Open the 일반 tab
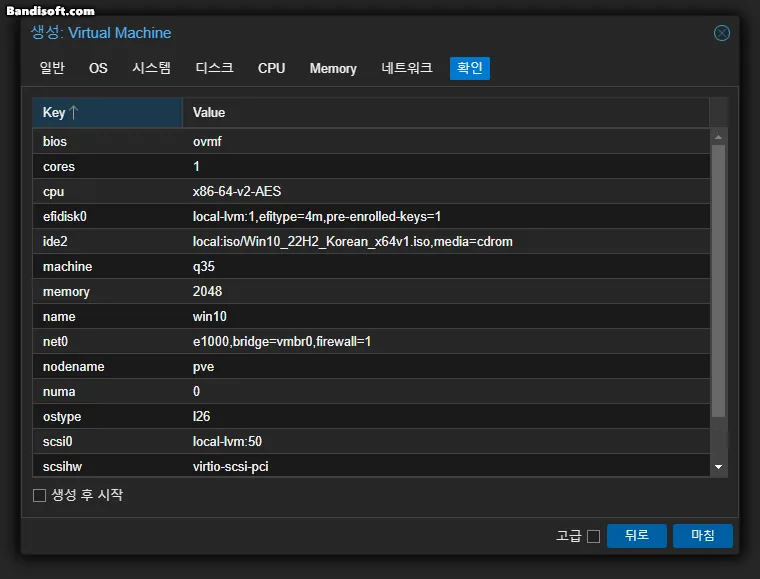 pyautogui.click(x=52, y=68)
